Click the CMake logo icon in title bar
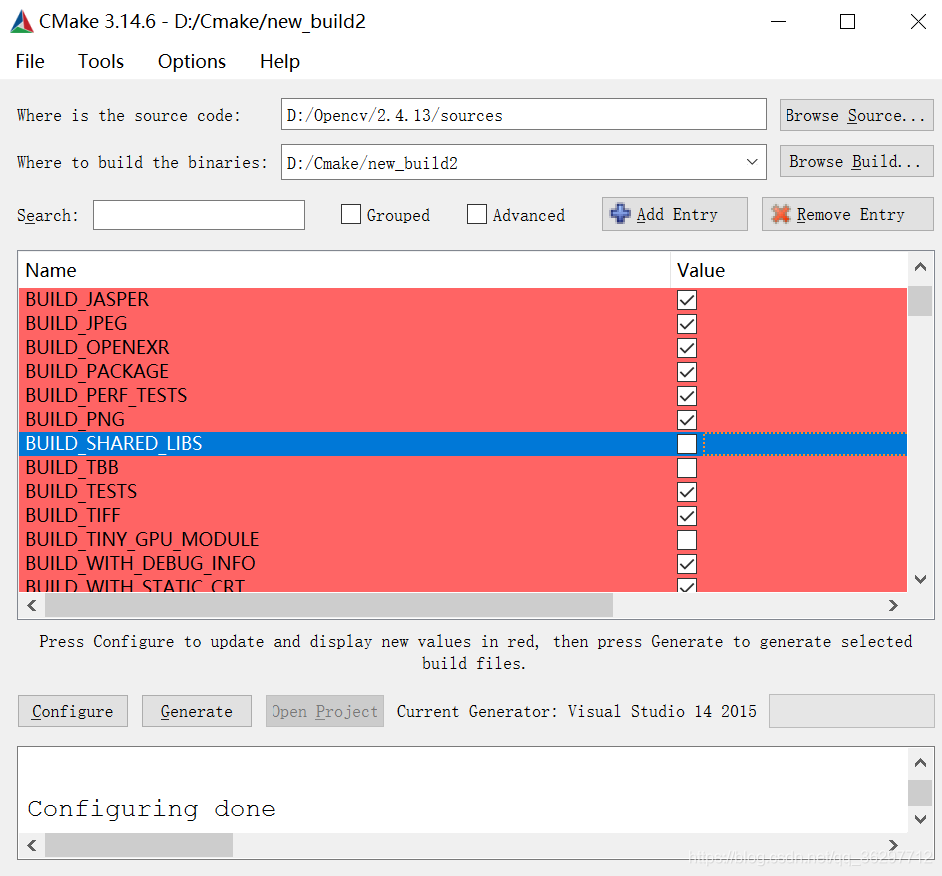This screenshot has width=942, height=876. pyautogui.click(x=22, y=22)
